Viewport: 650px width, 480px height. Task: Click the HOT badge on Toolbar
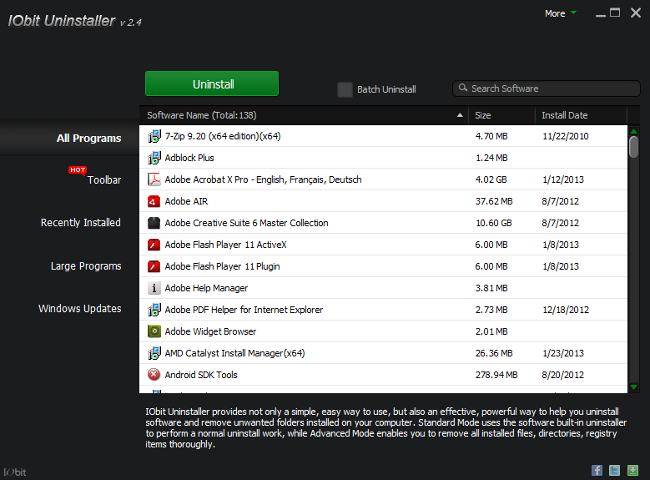[78, 170]
